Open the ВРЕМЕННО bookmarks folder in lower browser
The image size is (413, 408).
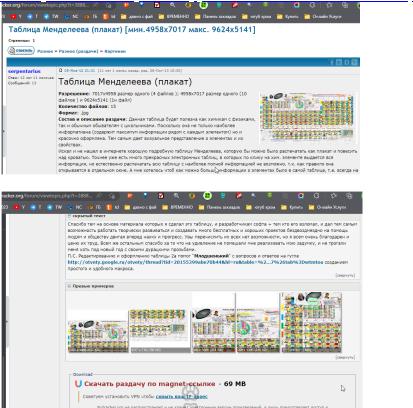[178, 207]
